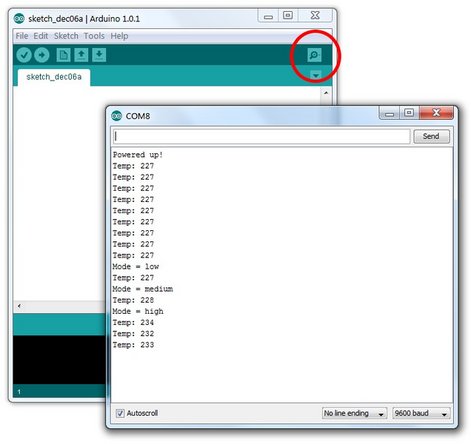Click the Verify checkmark icon
This screenshot has width=471, height=444.
24,55
